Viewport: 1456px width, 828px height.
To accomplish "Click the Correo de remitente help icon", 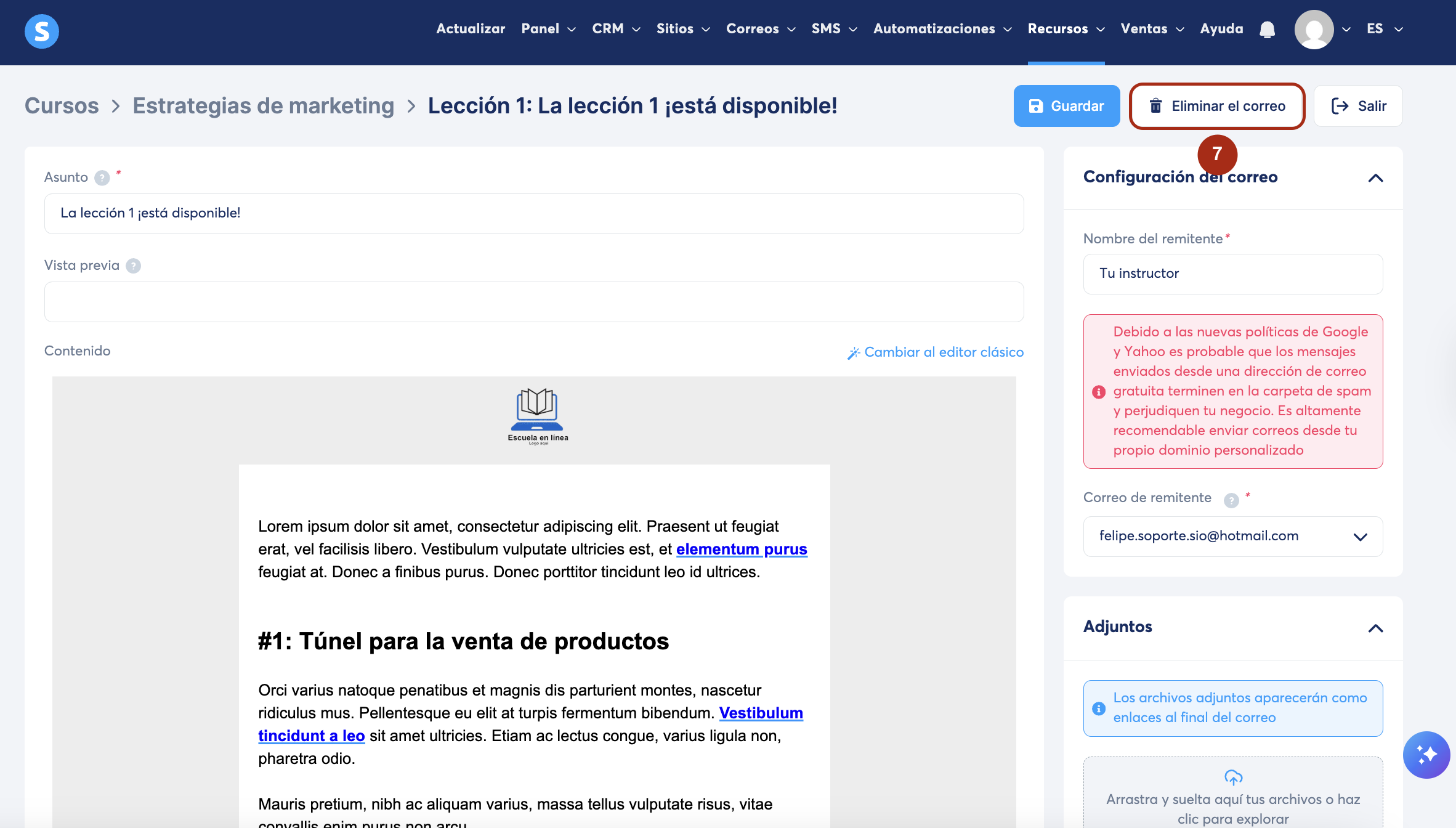I will (x=1231, y=500).
